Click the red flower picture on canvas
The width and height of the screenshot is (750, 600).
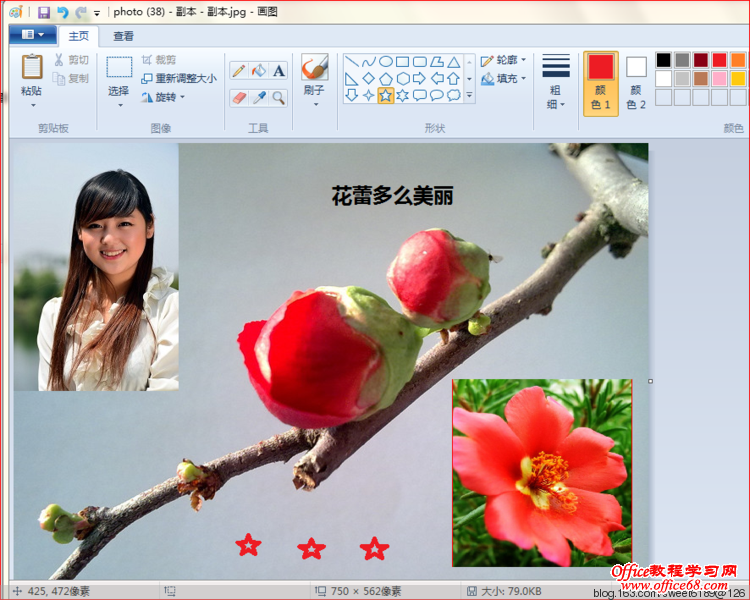541,472
